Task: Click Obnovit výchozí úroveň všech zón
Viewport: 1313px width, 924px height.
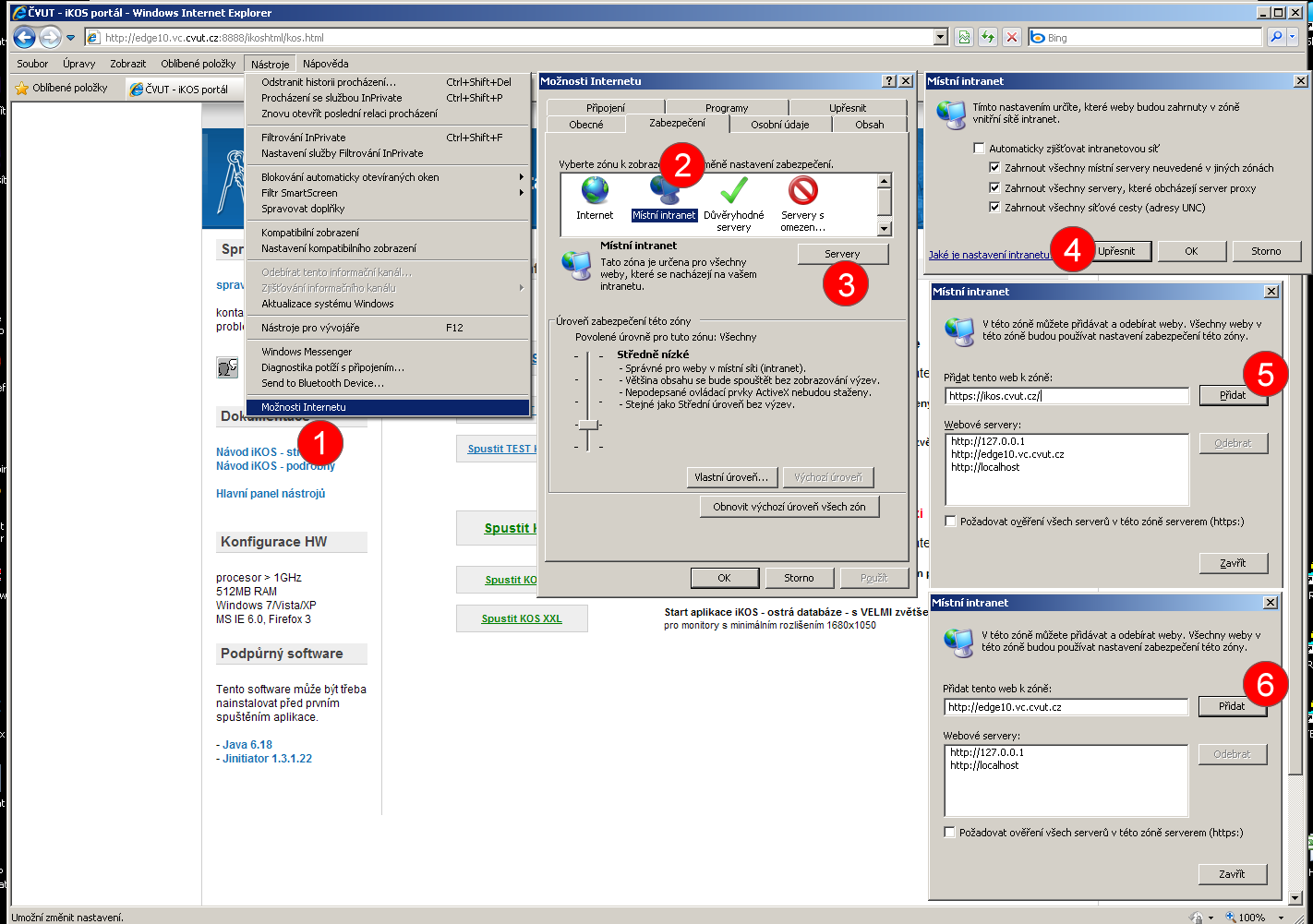Action: 789,507
